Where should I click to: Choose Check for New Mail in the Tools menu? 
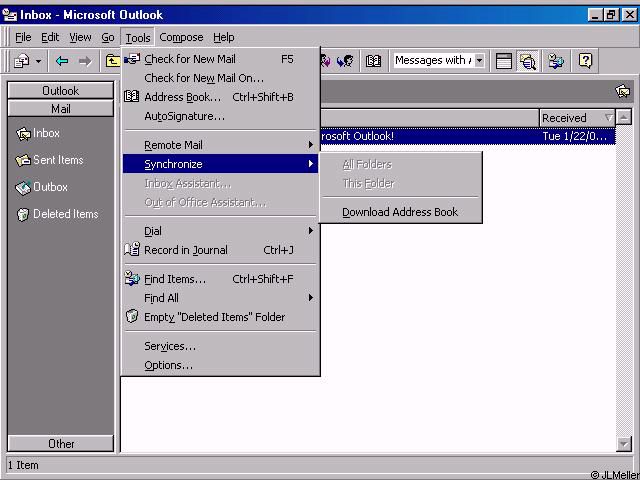click(x=220, y=59)
